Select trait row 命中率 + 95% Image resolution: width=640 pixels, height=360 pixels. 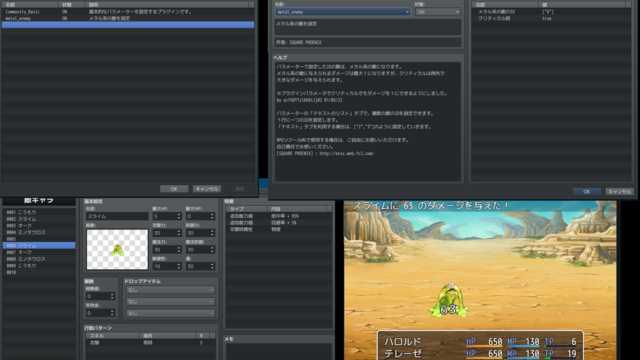(x=279, y=216)
